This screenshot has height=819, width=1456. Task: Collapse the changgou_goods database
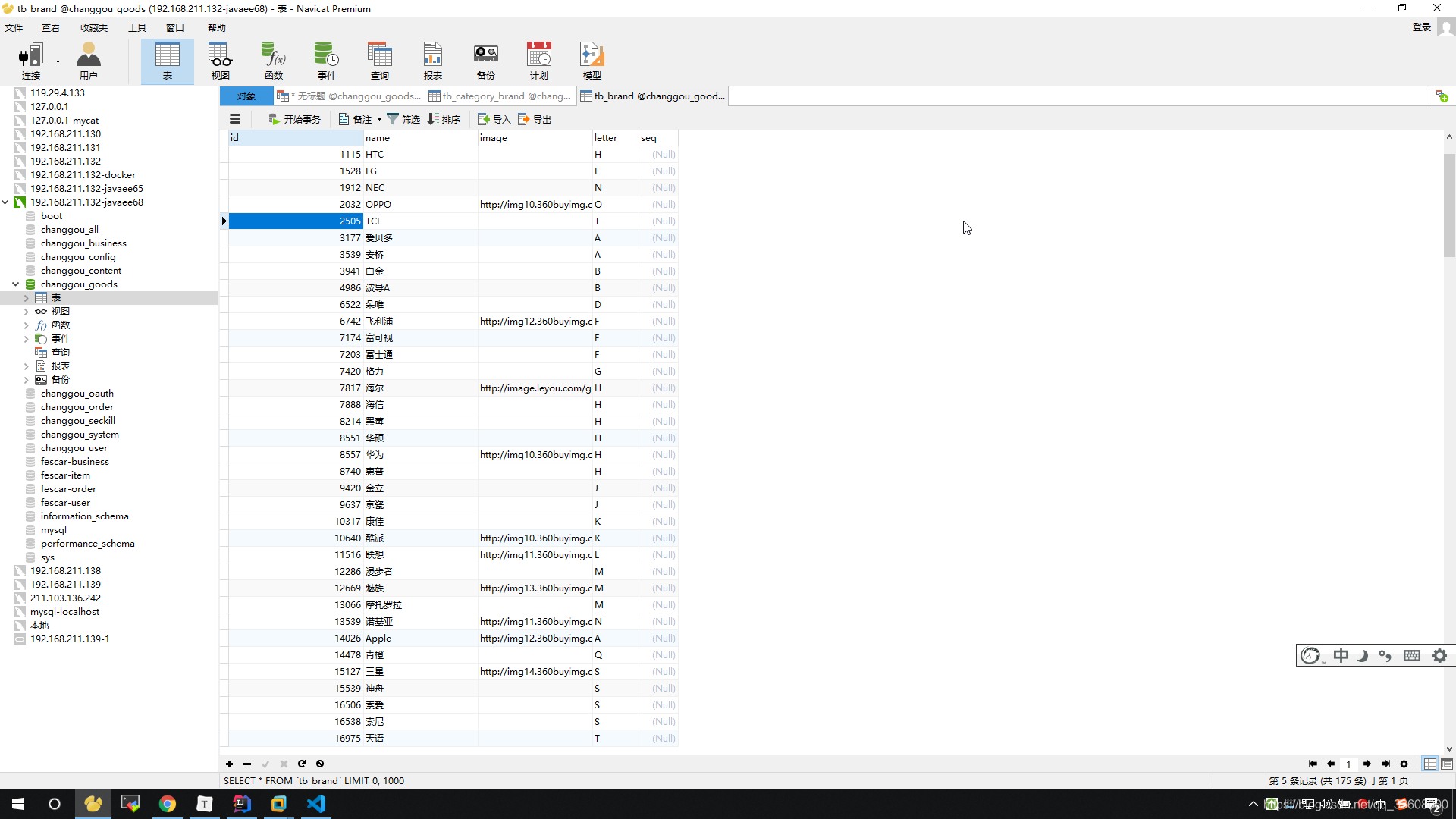(x=15, y=284)
